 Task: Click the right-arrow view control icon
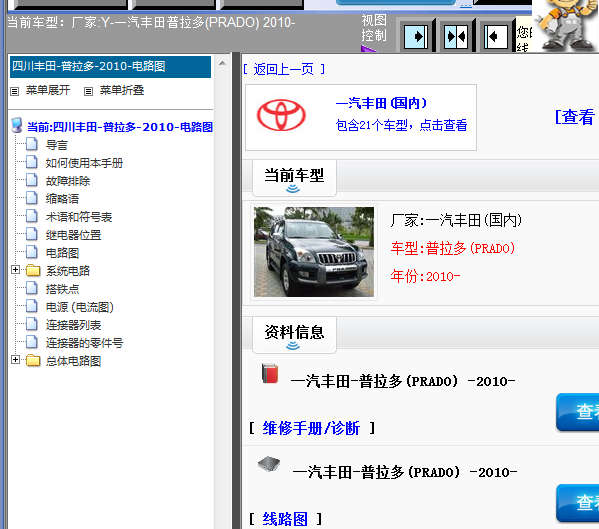point(416,37)
